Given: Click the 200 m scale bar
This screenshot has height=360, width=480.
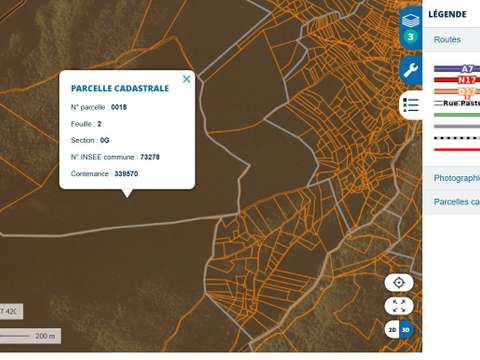Looking at the screenshot, I should 30,336.
